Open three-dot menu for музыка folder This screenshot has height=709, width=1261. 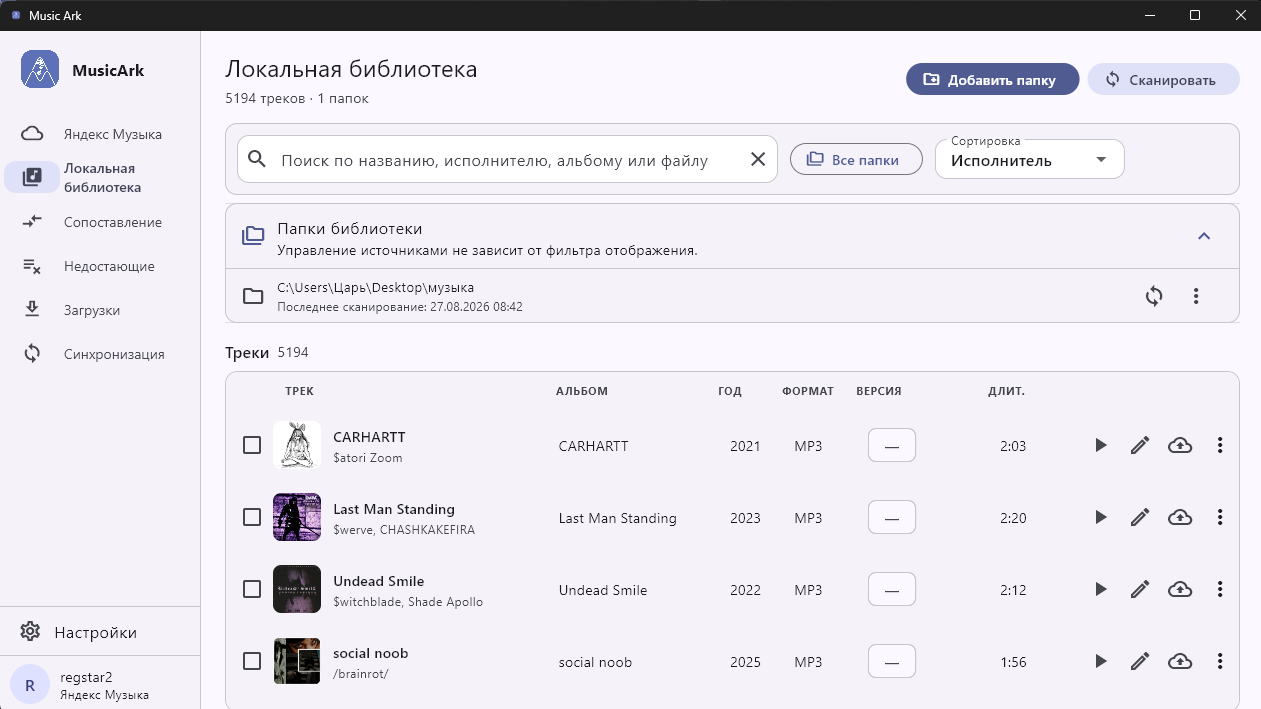1196,296
